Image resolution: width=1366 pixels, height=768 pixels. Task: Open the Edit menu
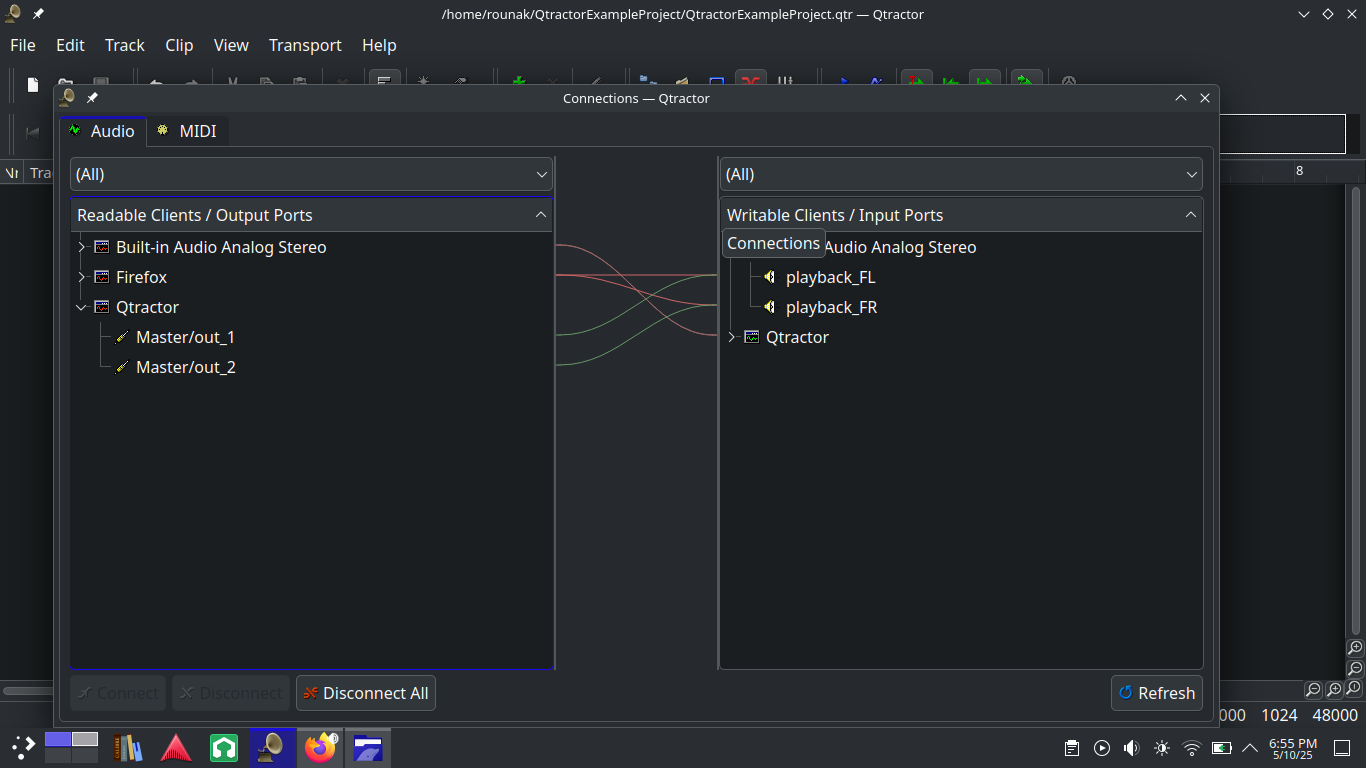70,45
